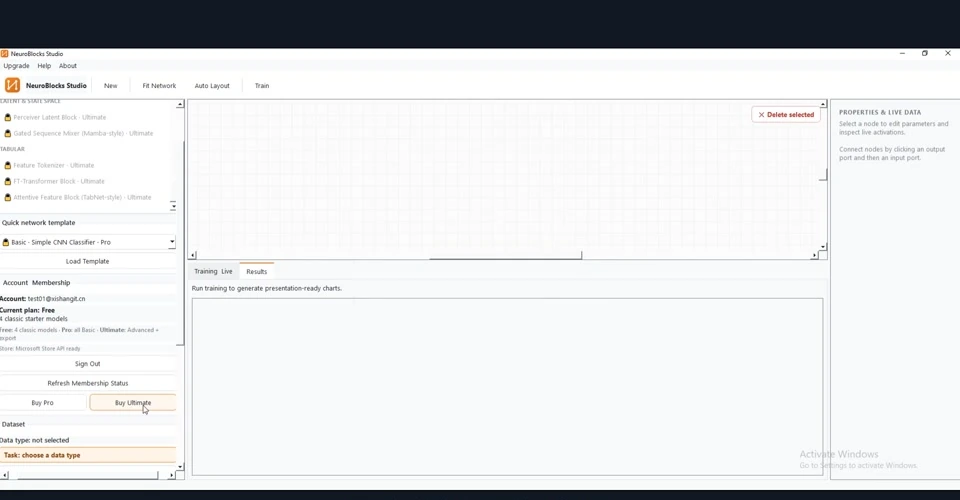Click the canvas vertical scroll-down arrow
Screen dimensions: 960x500
823,247
